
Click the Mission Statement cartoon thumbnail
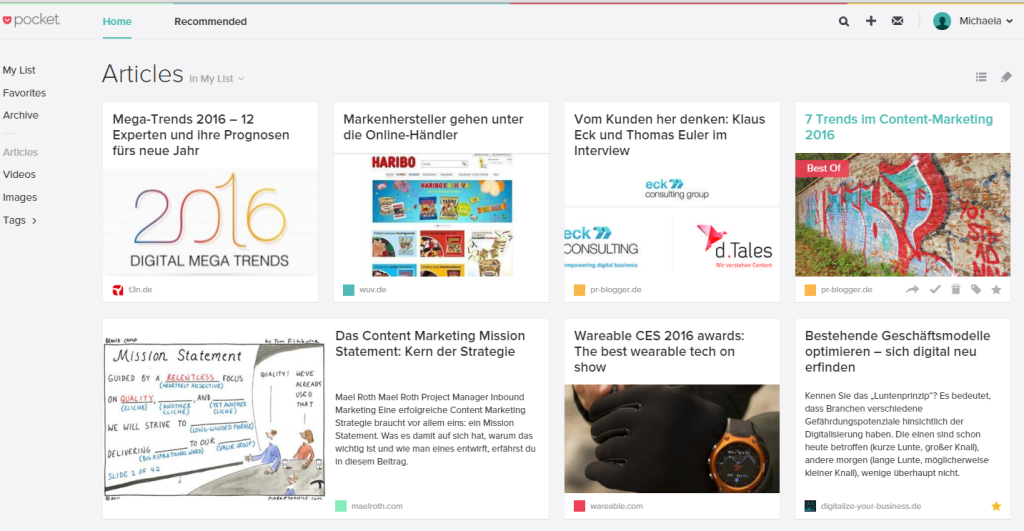214,419
